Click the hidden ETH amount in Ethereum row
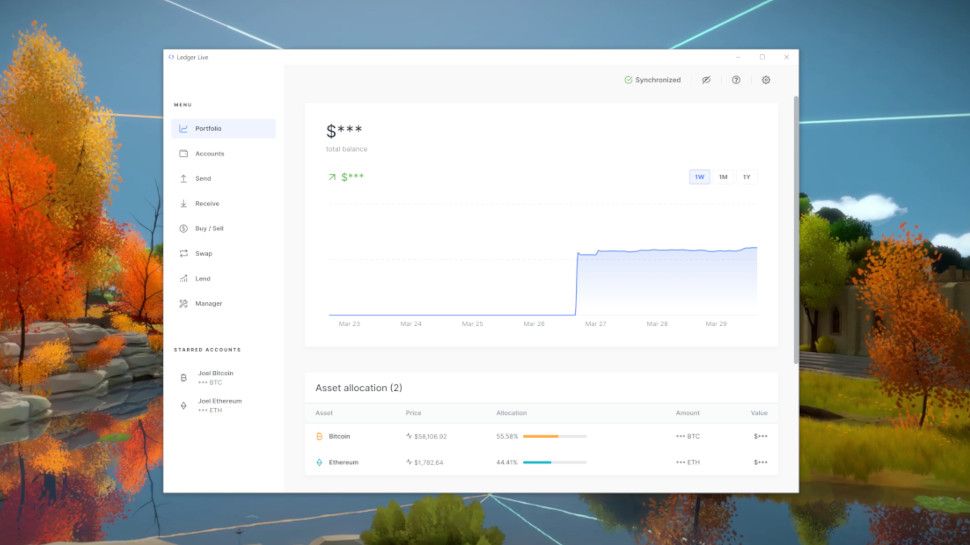Viewport: 970px width, 545px height. [687, 463]
